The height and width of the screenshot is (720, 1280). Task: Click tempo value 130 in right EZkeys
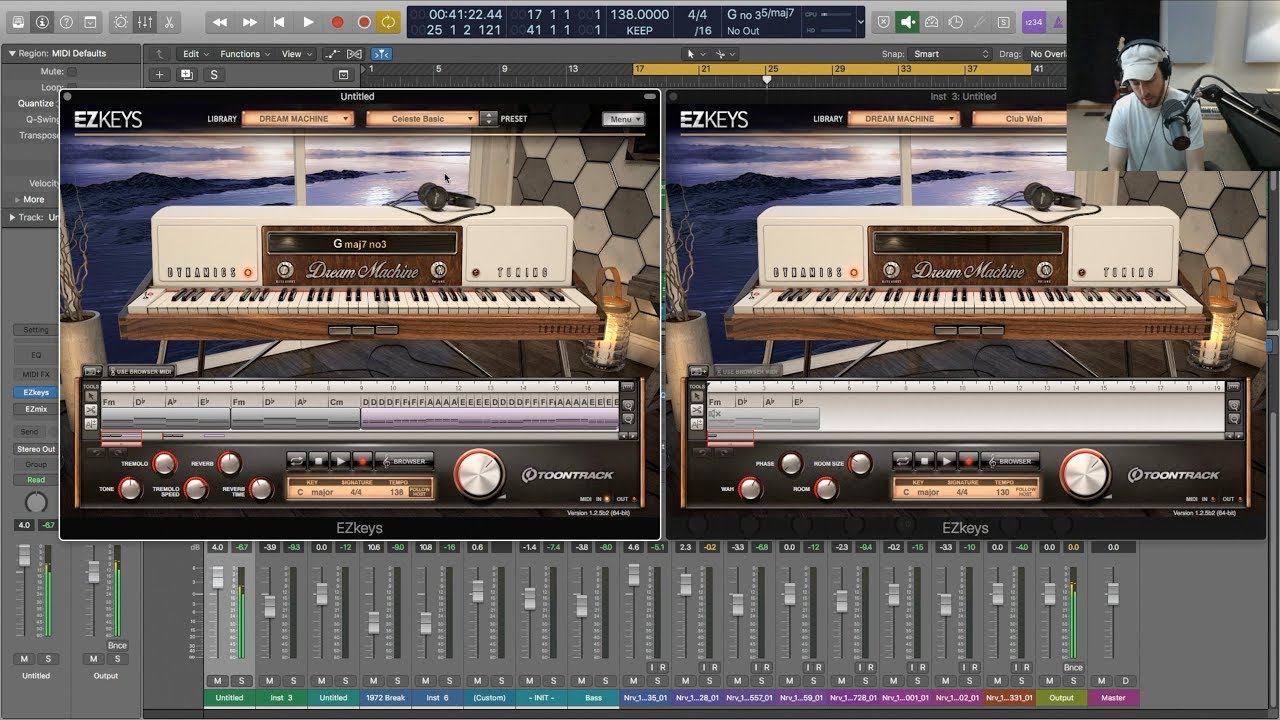click(x=1003, y=492)
